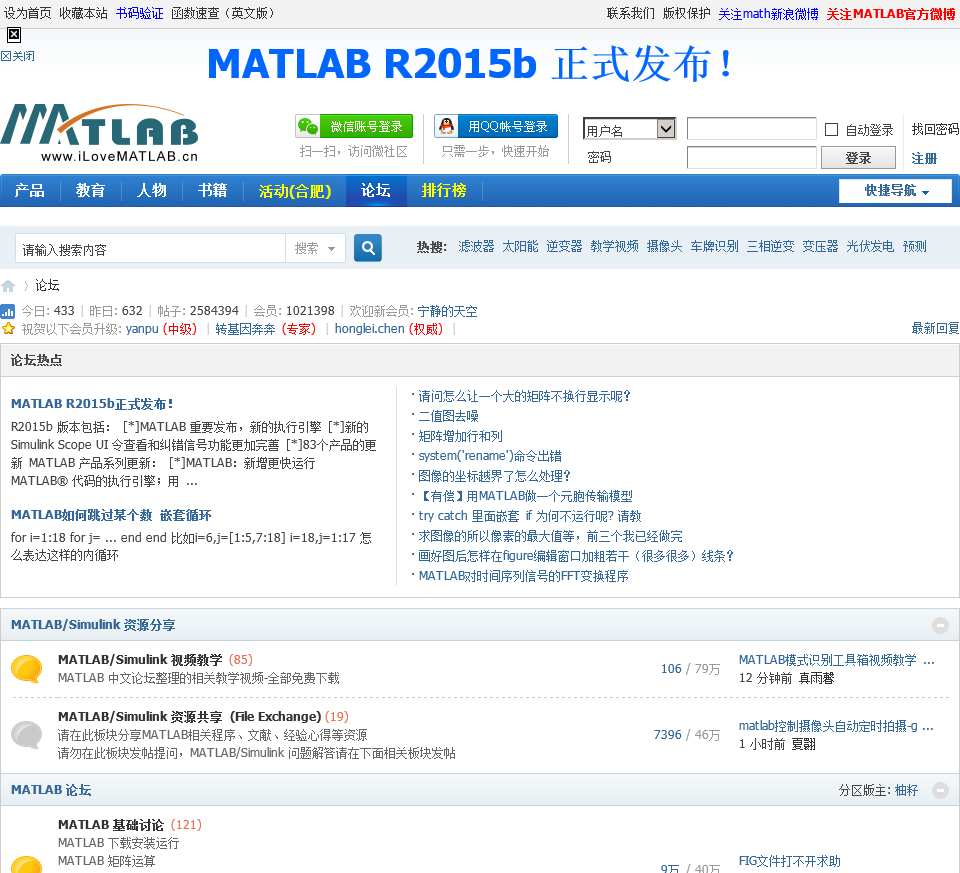Open section moderator 柚籽 profile
Screen dimensions: 960x873
coord(906,790)
